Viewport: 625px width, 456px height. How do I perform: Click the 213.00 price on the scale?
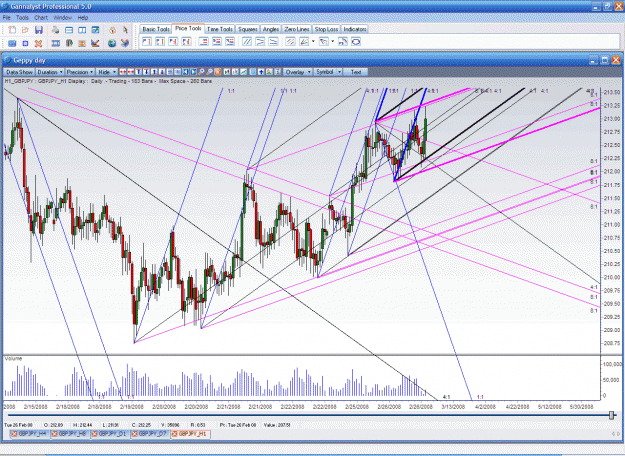612,119
